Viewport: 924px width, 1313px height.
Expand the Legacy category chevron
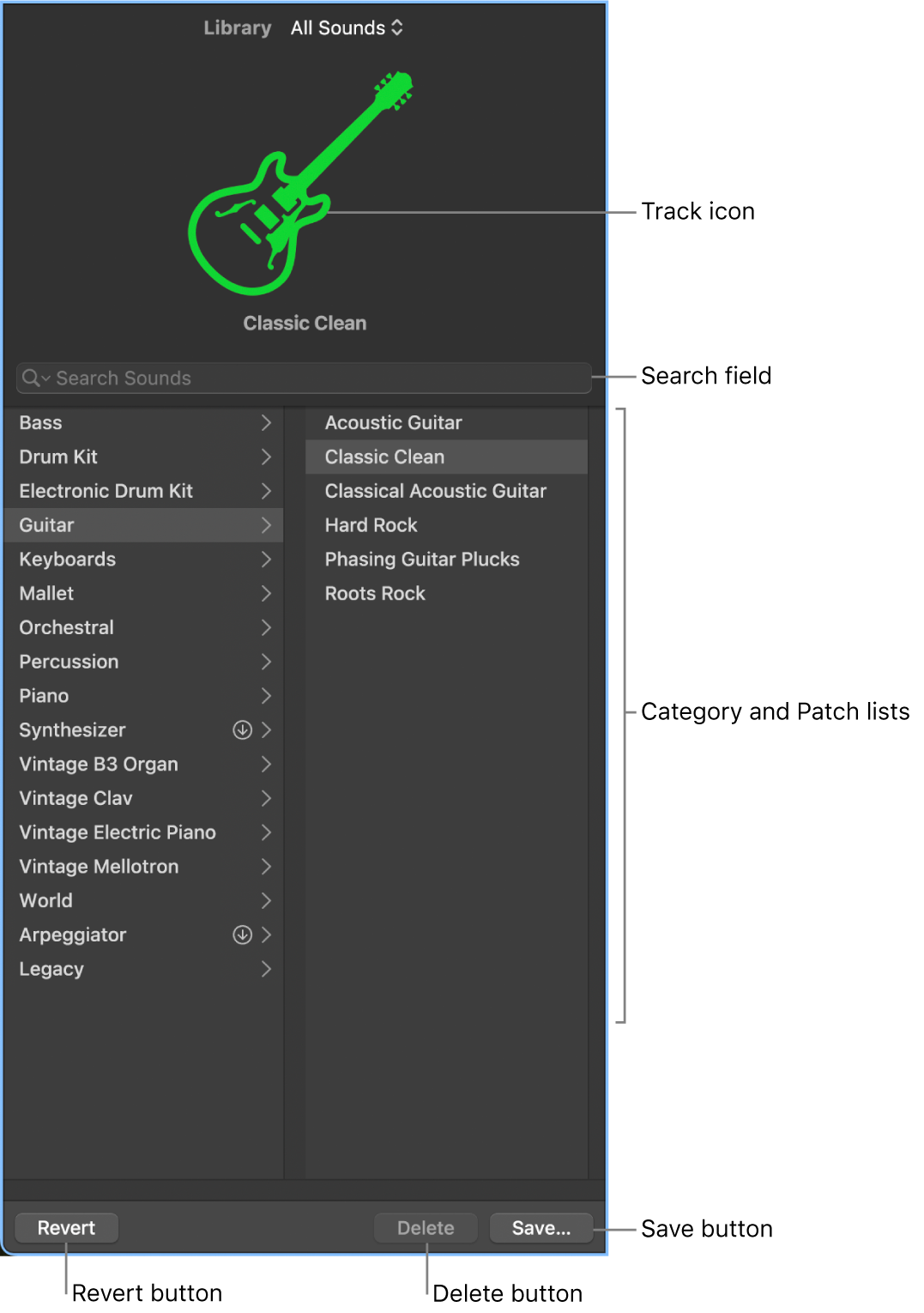tap(267, 969)
